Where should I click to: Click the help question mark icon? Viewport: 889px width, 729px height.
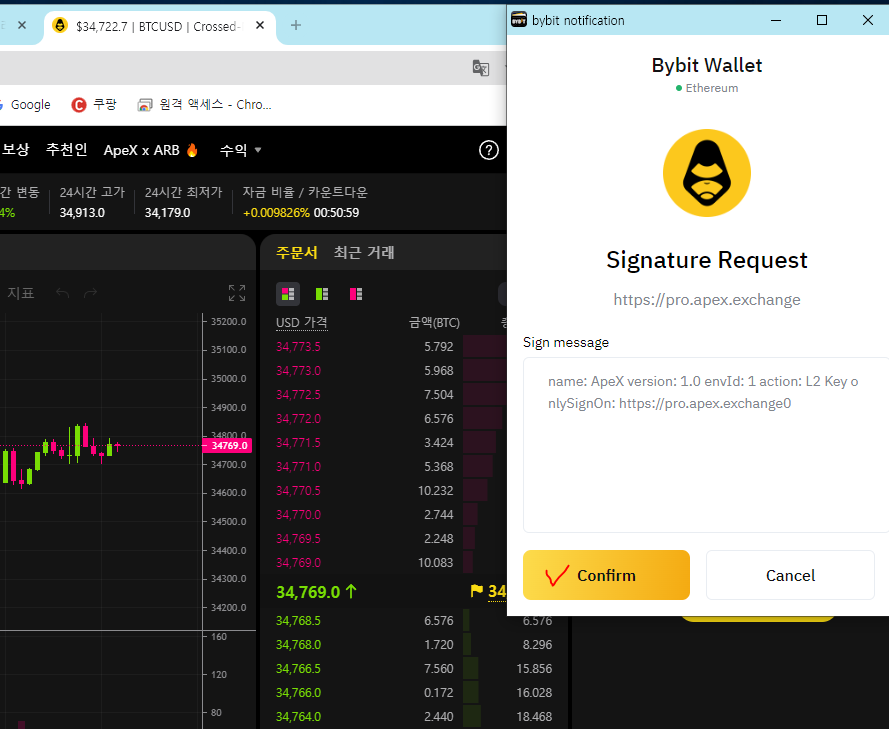tap(489, 150)
